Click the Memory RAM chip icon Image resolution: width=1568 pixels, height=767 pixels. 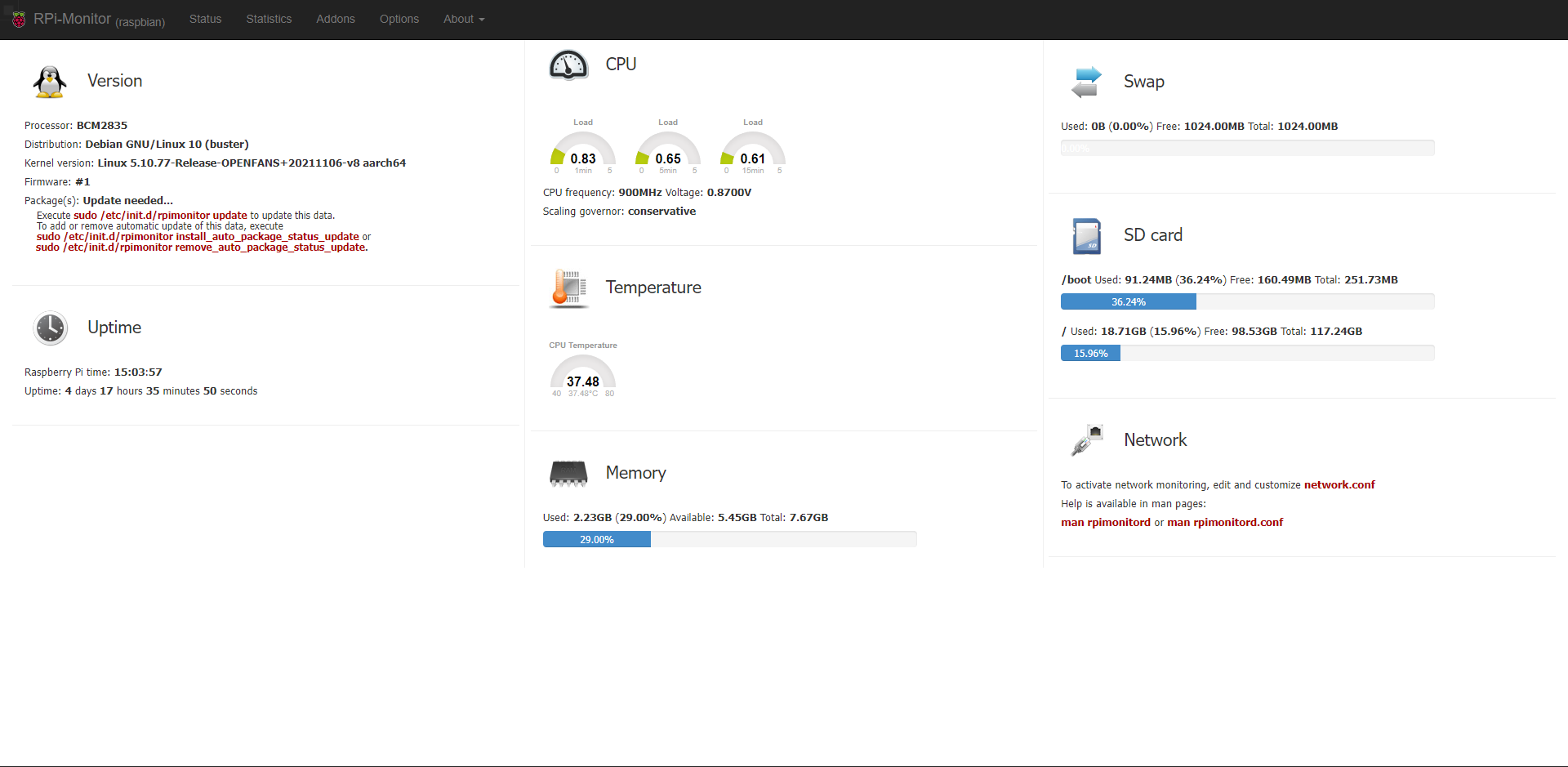point(568,474)
